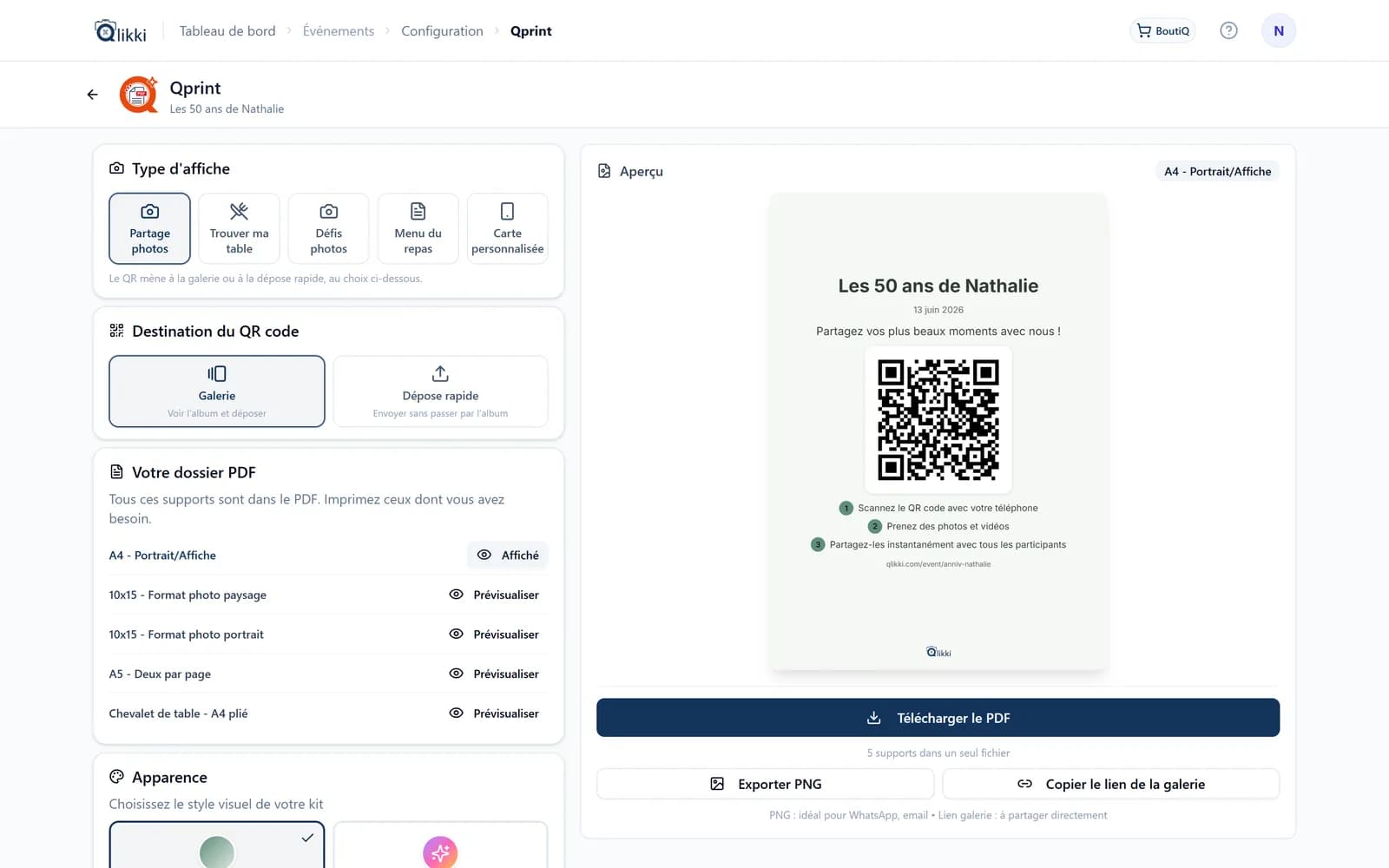Click the Qprint breadcrumb item
The image size is (1389, 868).
click(x=531, y=31)
